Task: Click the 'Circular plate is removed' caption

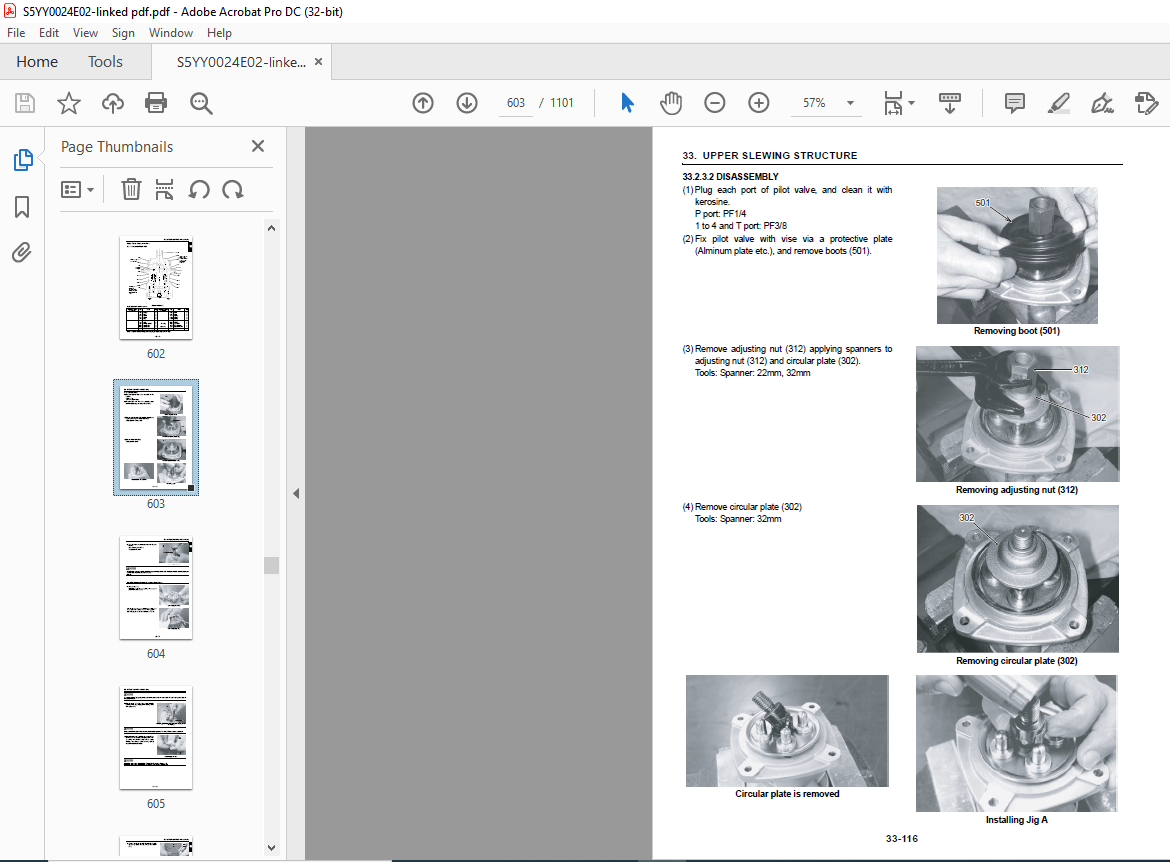Action: (x=787, y=793)
